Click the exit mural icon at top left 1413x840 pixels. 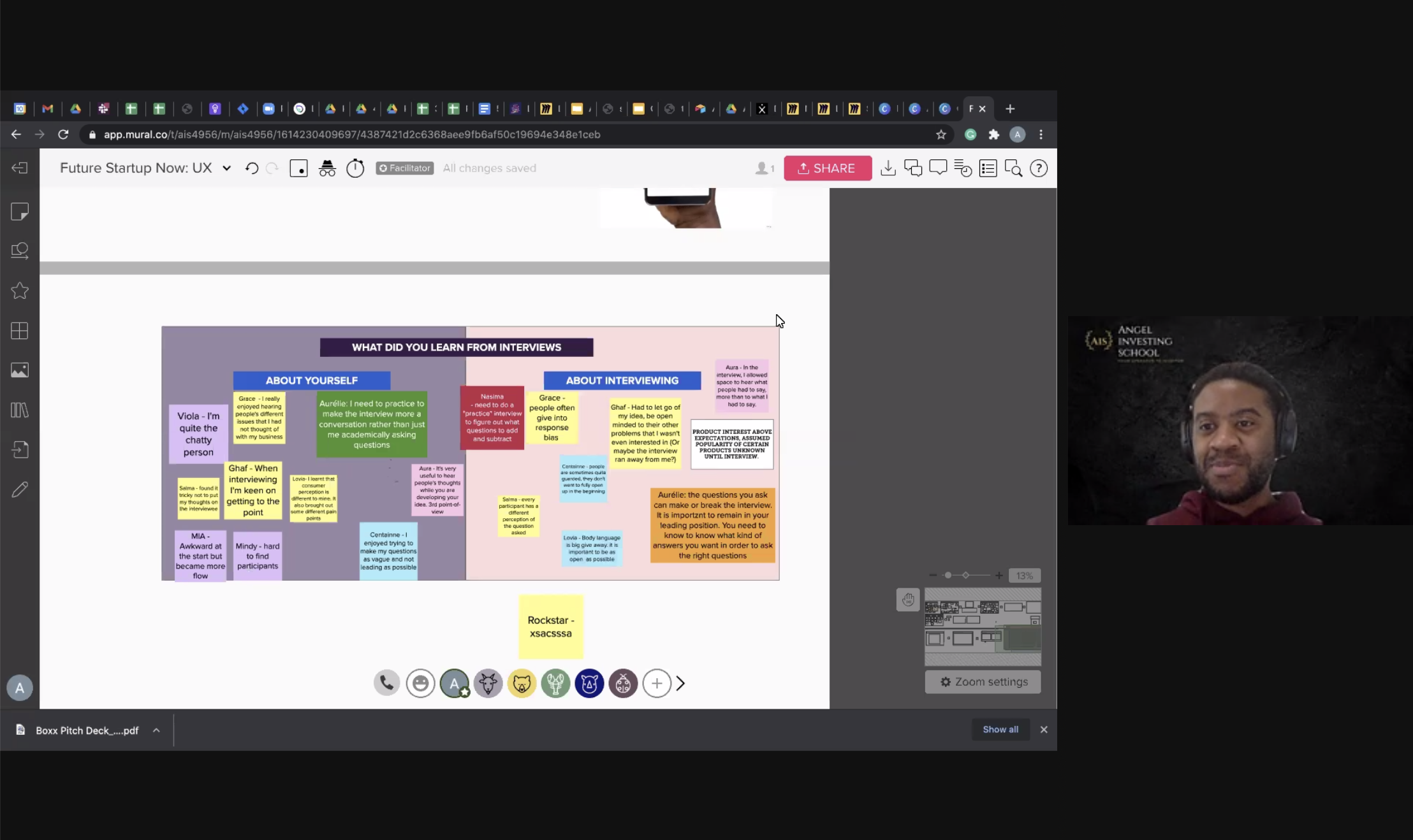(x=20, y=168)
